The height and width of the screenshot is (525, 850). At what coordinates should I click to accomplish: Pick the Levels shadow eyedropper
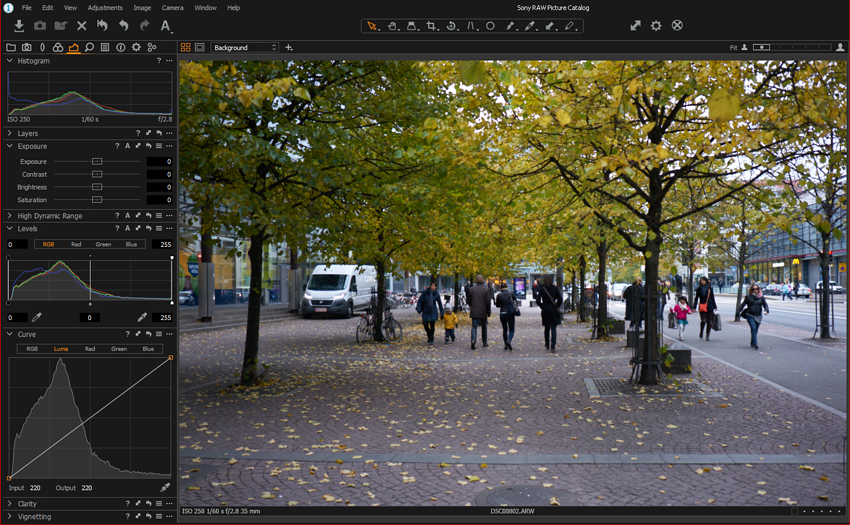(37, 317)
